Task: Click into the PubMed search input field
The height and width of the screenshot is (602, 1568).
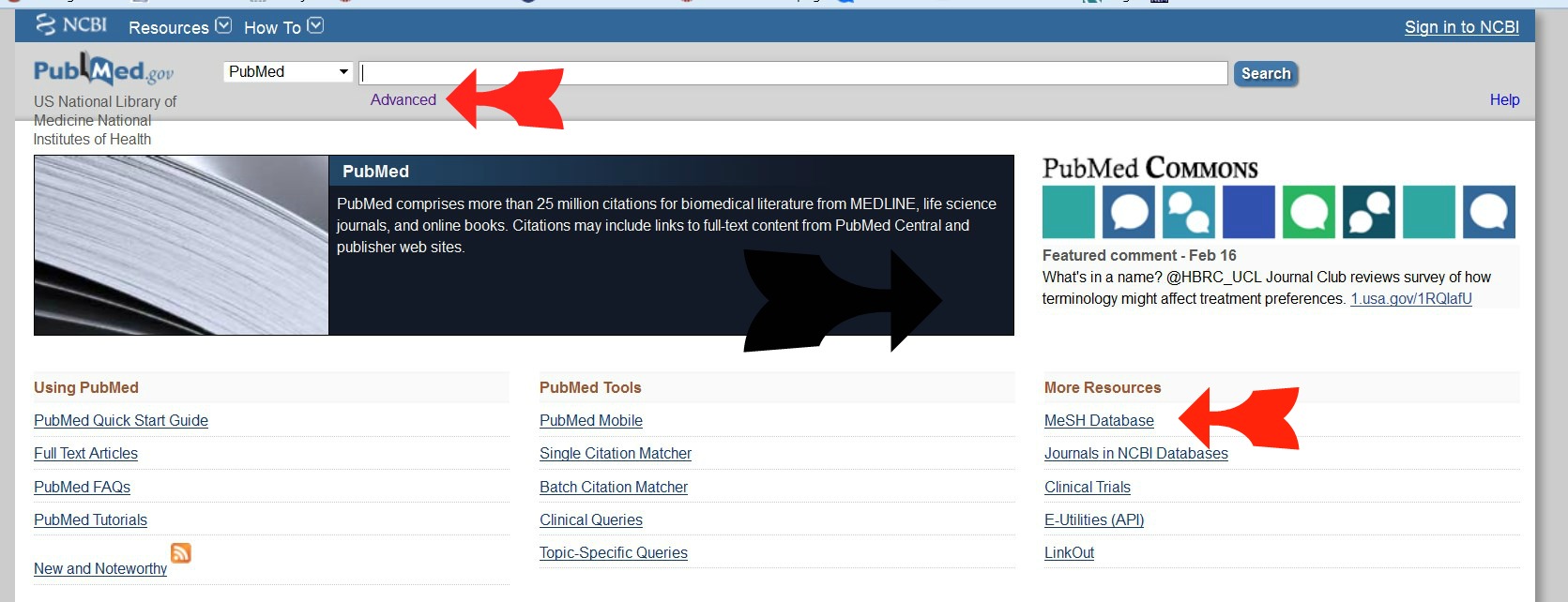Action: point(794,73)
